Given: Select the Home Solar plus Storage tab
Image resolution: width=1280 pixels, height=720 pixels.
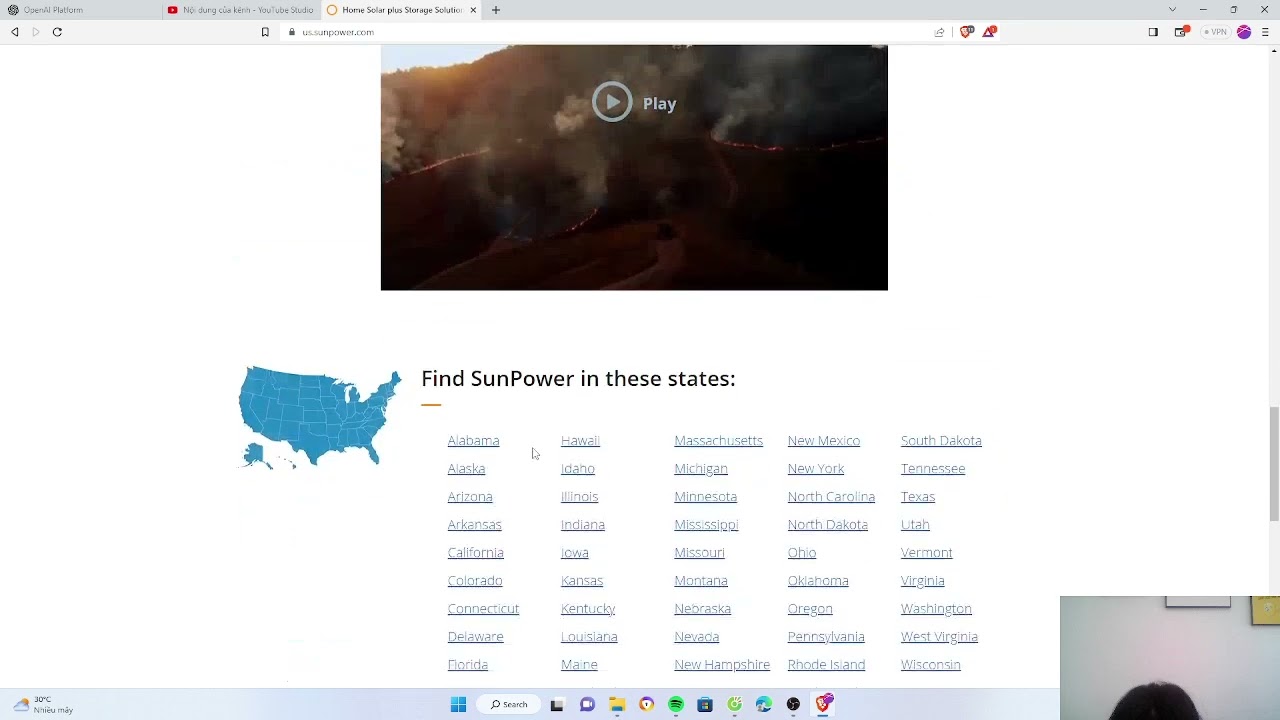Looking at the screenshot, I should tap(400, 10).
